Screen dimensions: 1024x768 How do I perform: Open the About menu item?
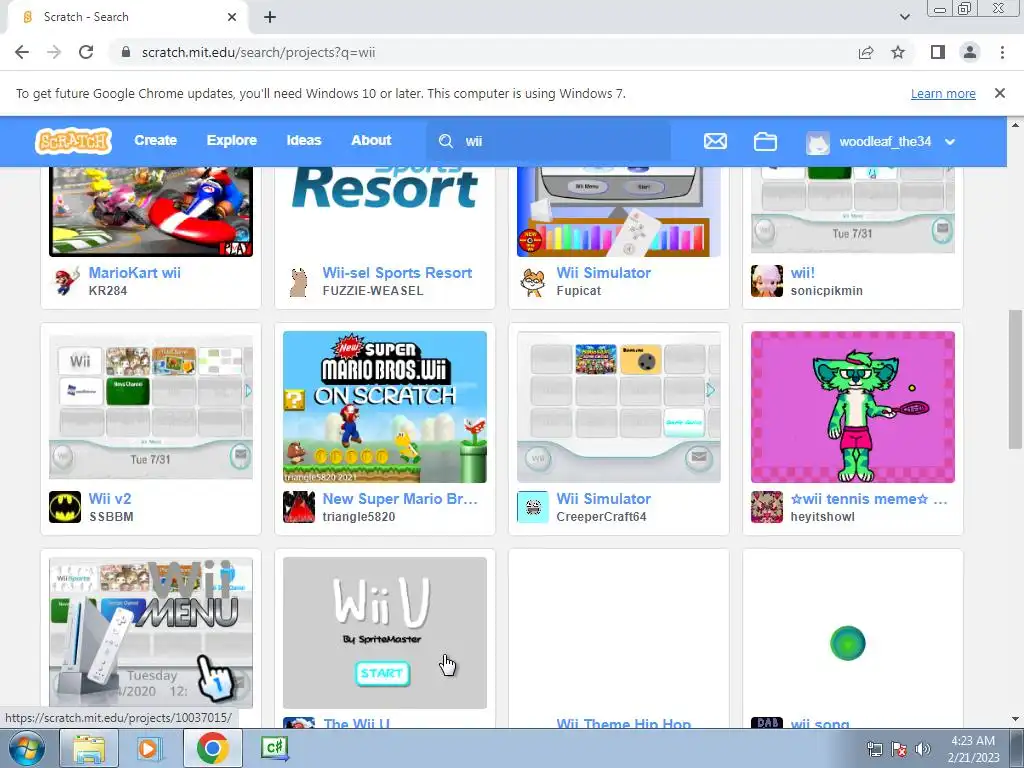tap(371, 140)
